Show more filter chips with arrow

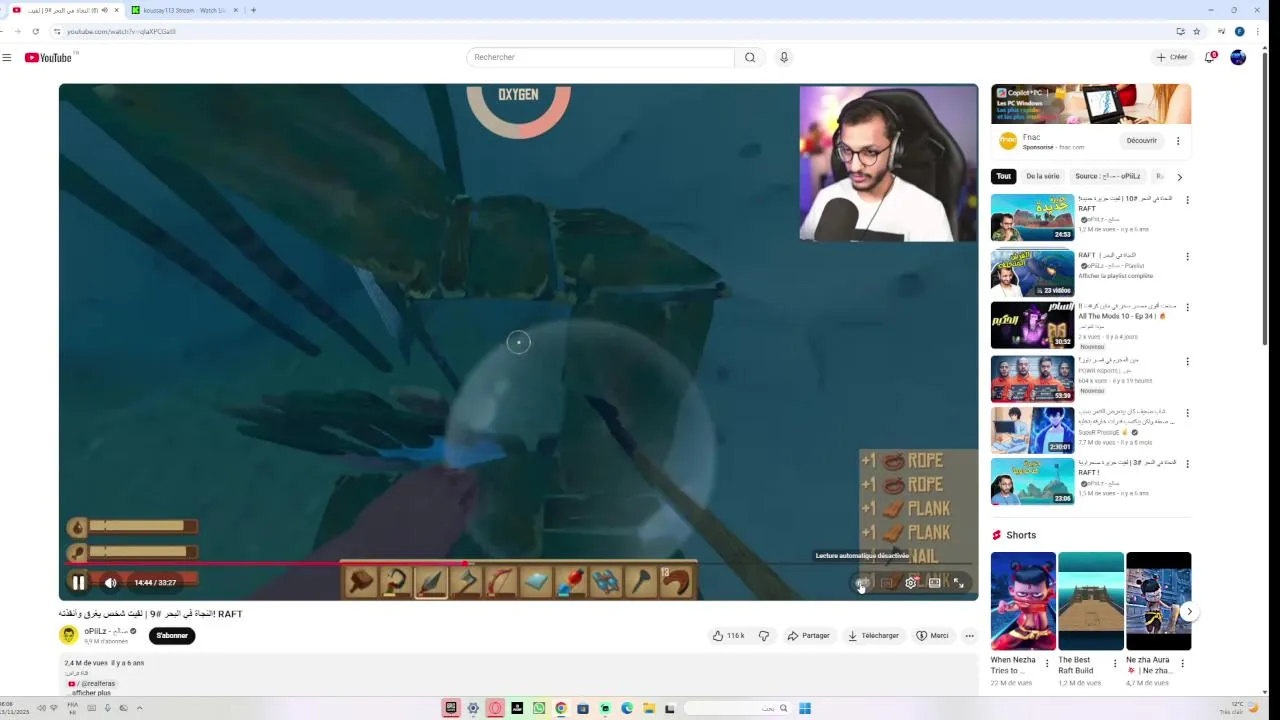(x=1179, y=177)
